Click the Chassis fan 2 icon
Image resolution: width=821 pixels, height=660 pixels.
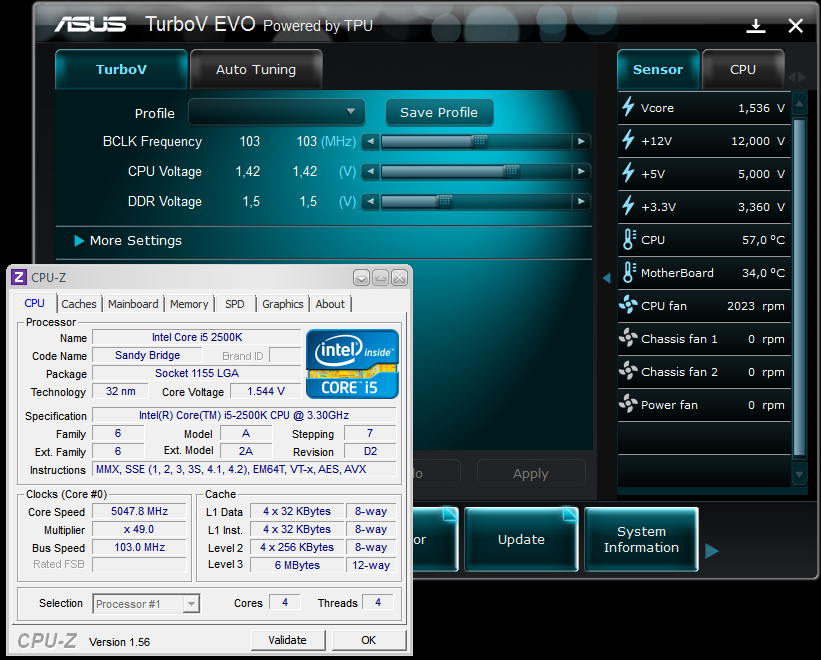click(628, 371)
